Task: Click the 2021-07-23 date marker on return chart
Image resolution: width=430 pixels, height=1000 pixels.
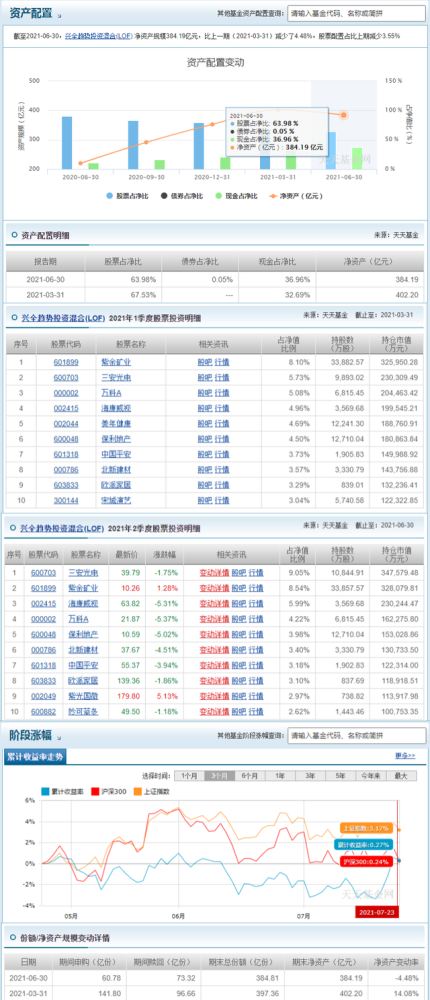Action: 377,913
